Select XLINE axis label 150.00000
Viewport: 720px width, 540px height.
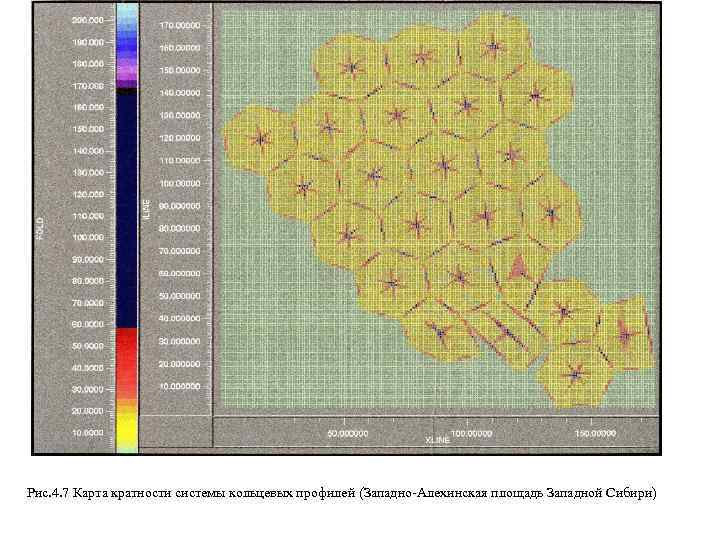595,433
